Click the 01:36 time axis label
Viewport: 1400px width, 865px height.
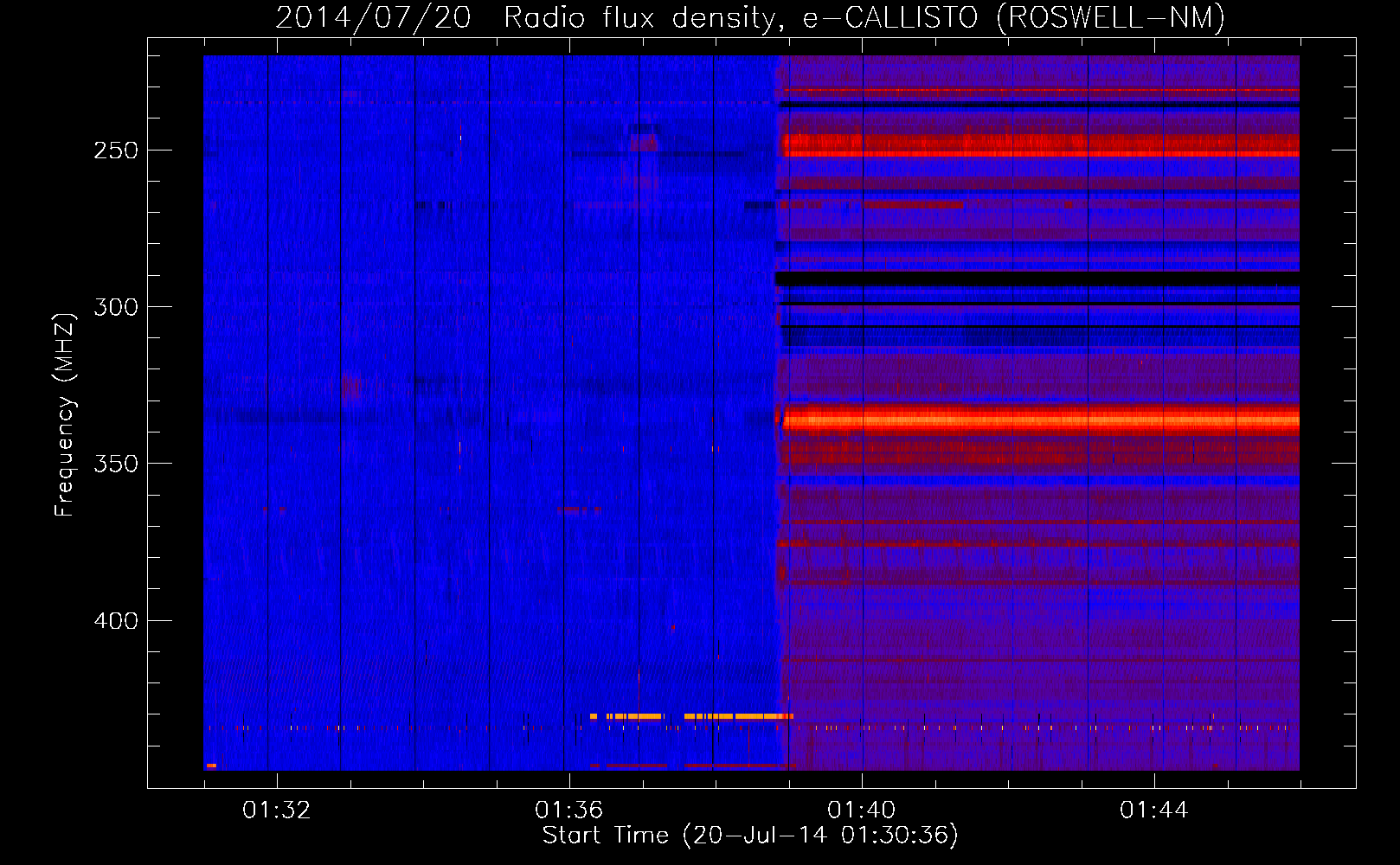[568, 811]
